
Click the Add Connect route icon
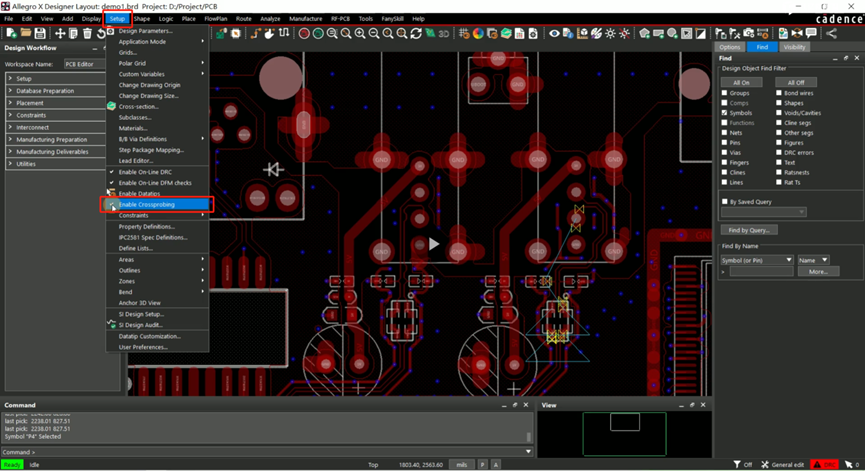[x=255, y=34]
